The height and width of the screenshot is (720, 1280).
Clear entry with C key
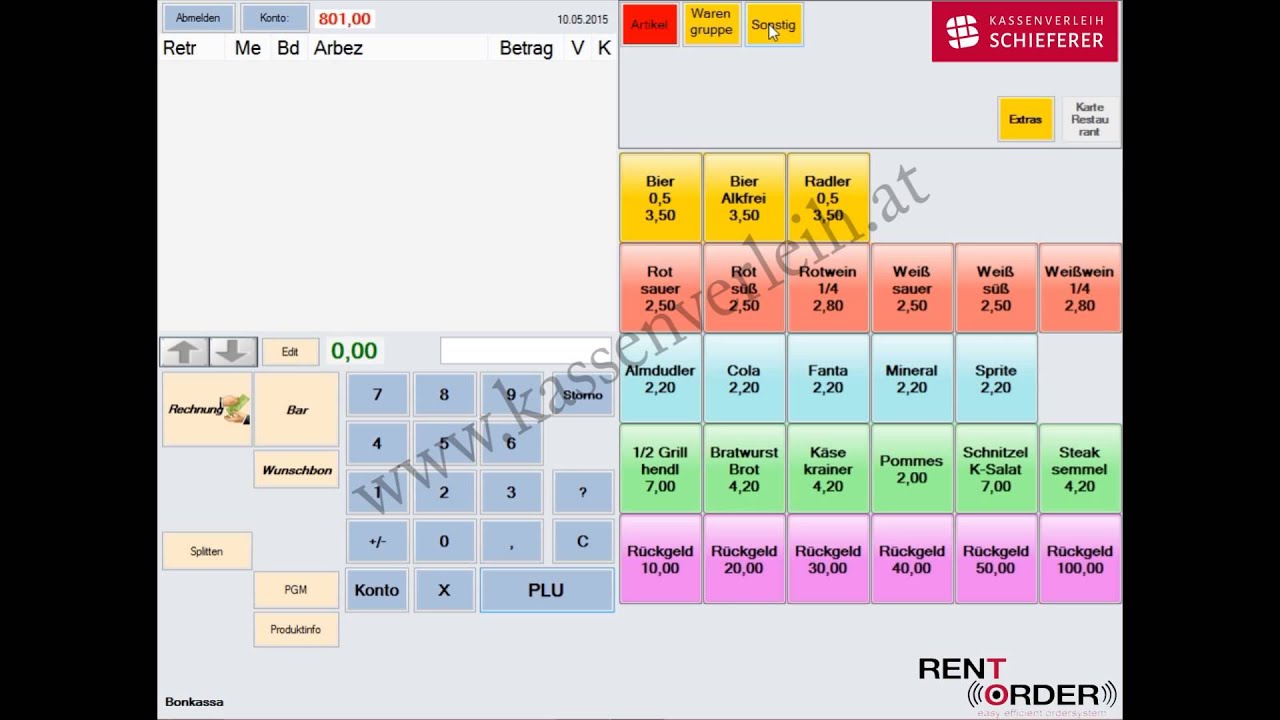583,541
